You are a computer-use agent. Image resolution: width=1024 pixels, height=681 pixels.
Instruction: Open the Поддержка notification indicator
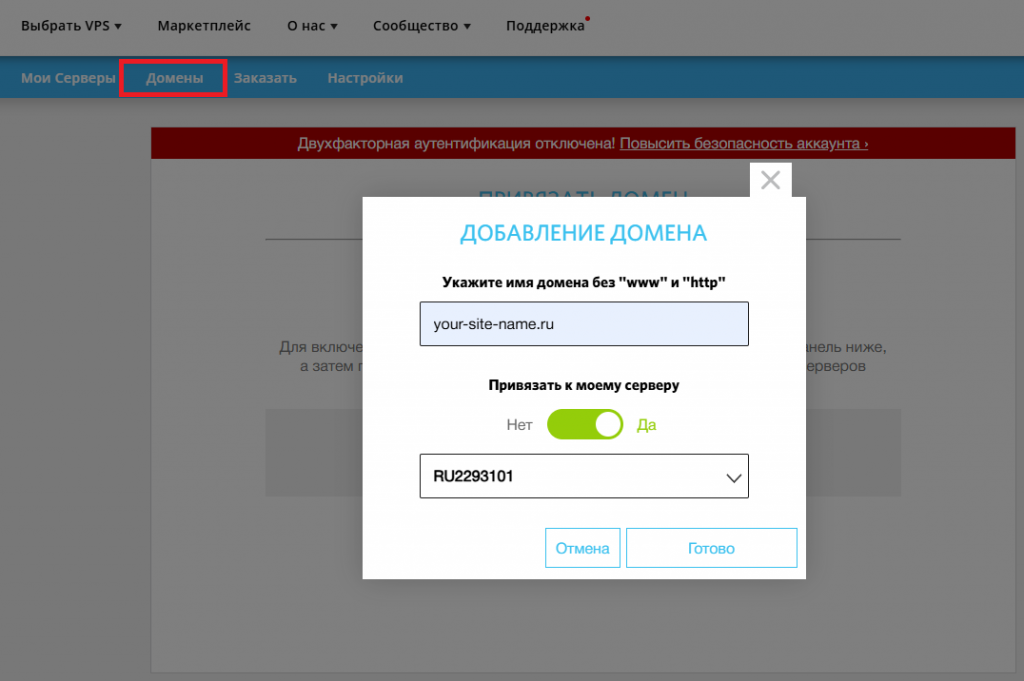pos(588,17)
